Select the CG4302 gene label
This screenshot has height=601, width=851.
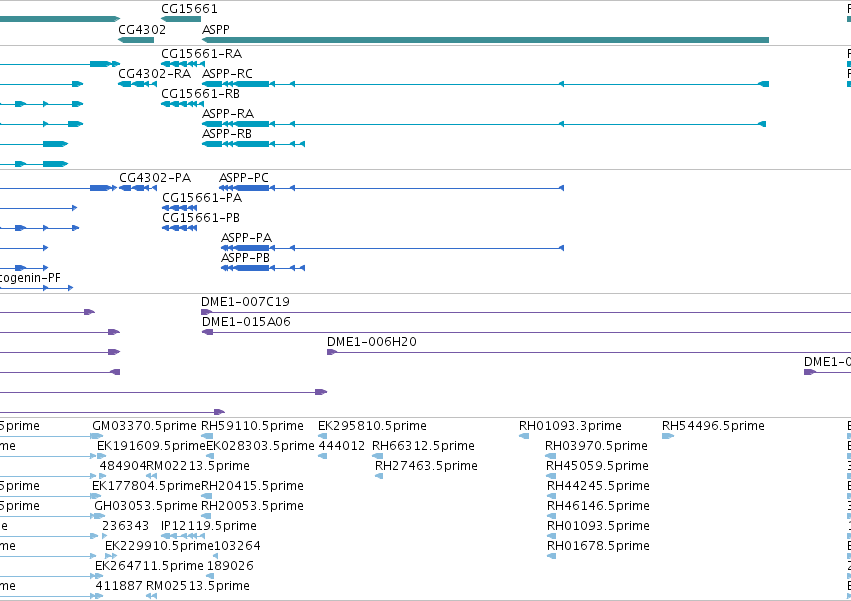pyautogui.click(x=142, y=29)
